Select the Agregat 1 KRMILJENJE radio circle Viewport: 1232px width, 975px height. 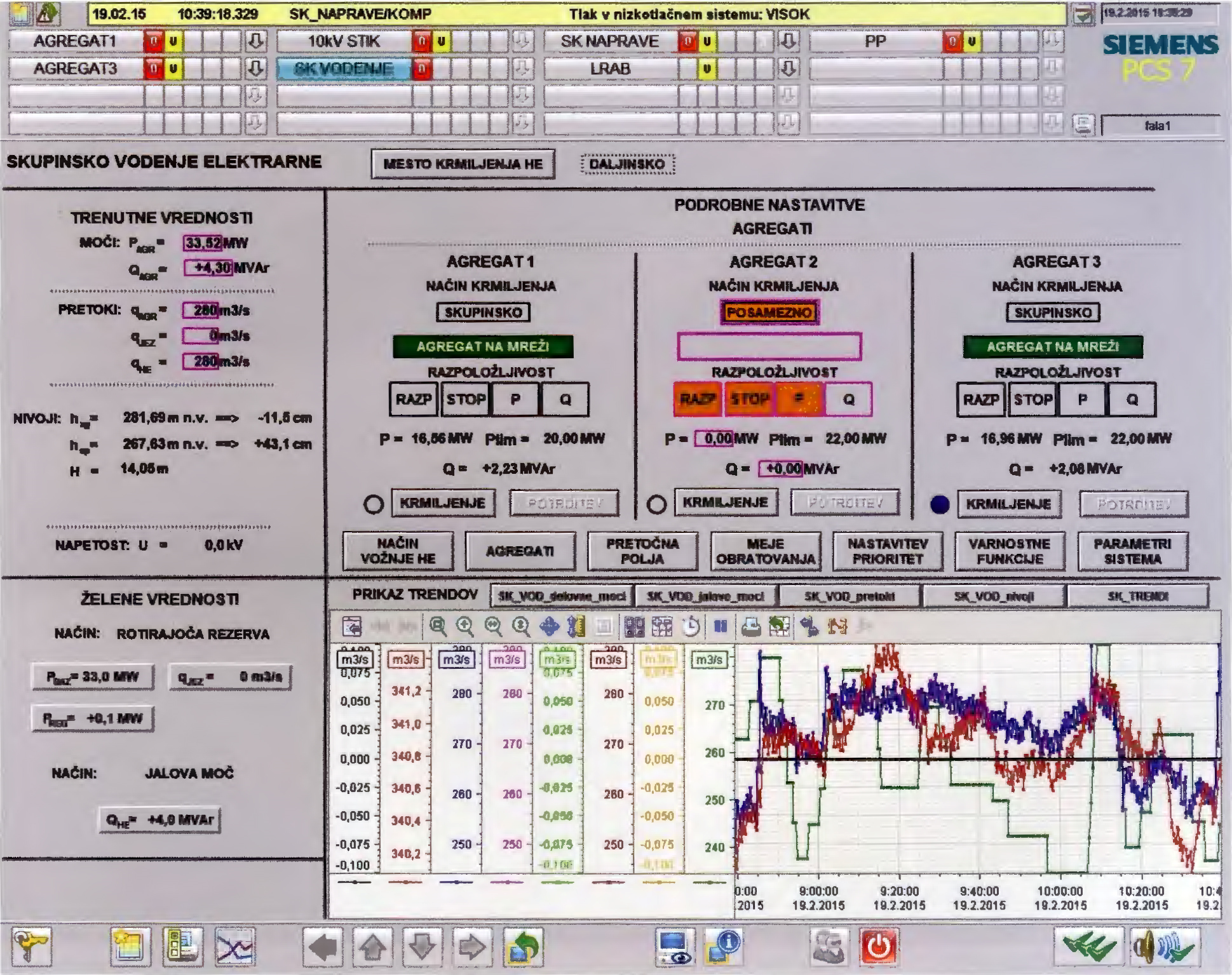tap(374, 504)
